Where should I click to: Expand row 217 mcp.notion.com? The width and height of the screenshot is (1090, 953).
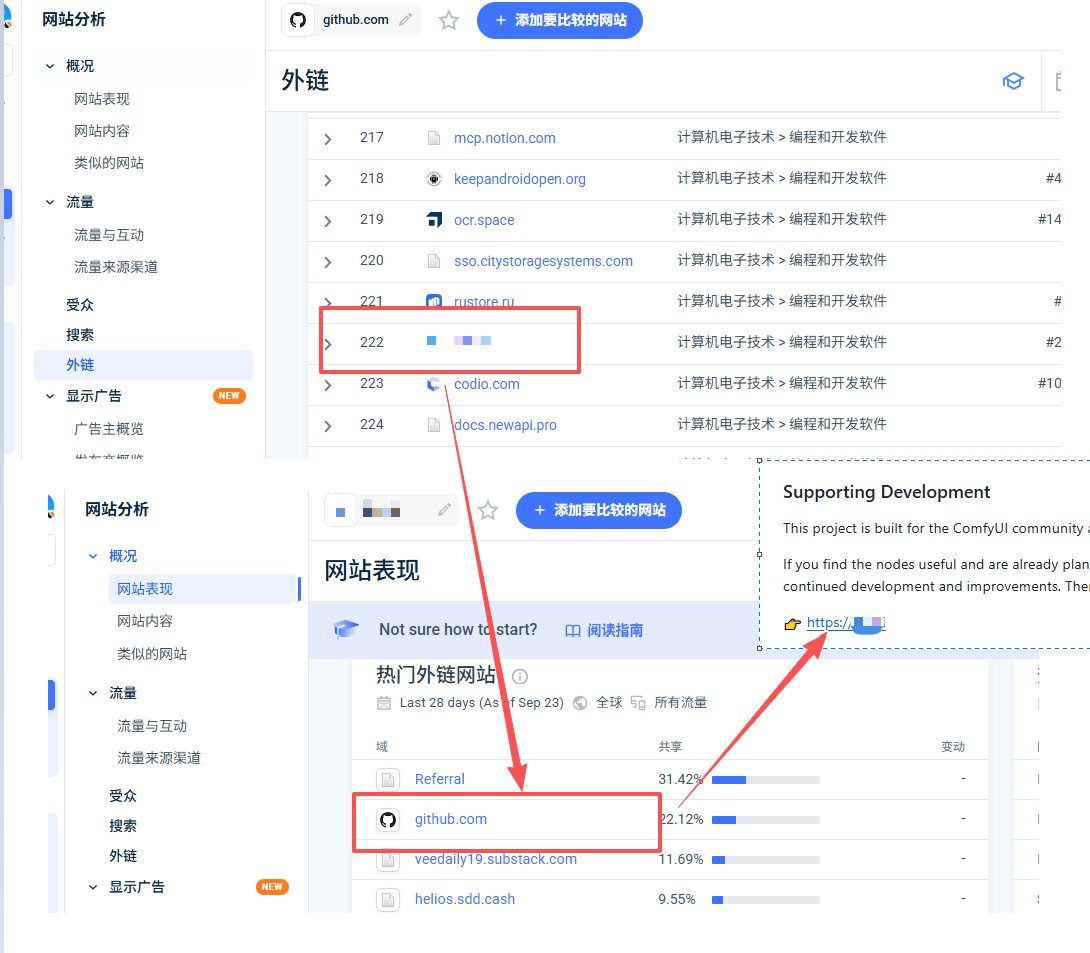coord(327,139)
